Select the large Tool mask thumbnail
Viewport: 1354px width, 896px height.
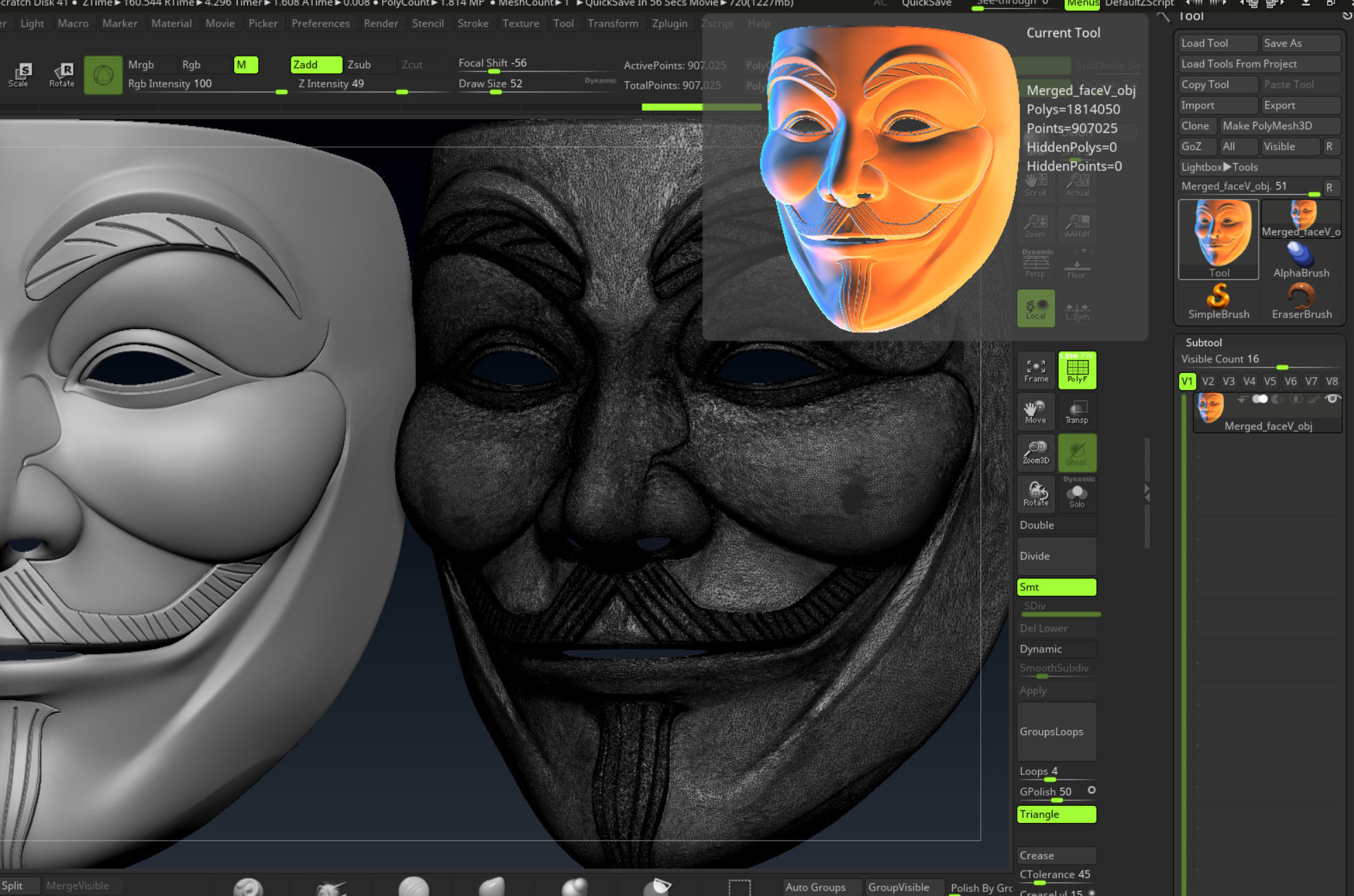pyautogui.click(x=1218, y=239)
